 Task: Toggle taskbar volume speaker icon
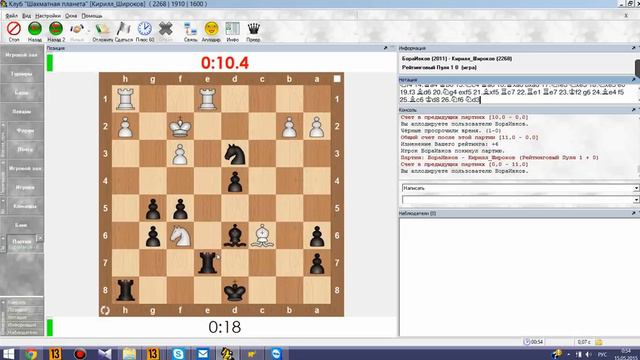[588, 354]
